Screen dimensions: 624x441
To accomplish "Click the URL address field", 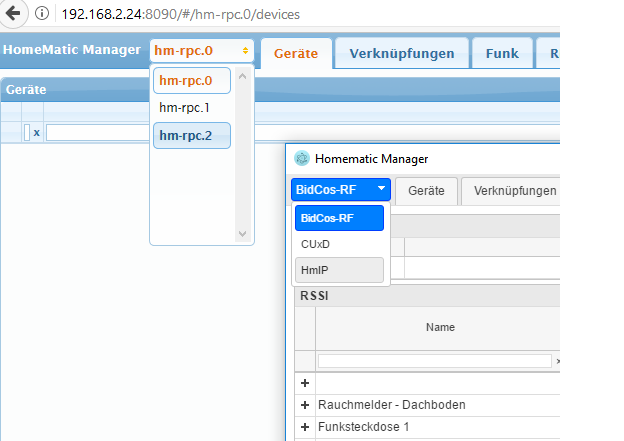I will point(180,14).
